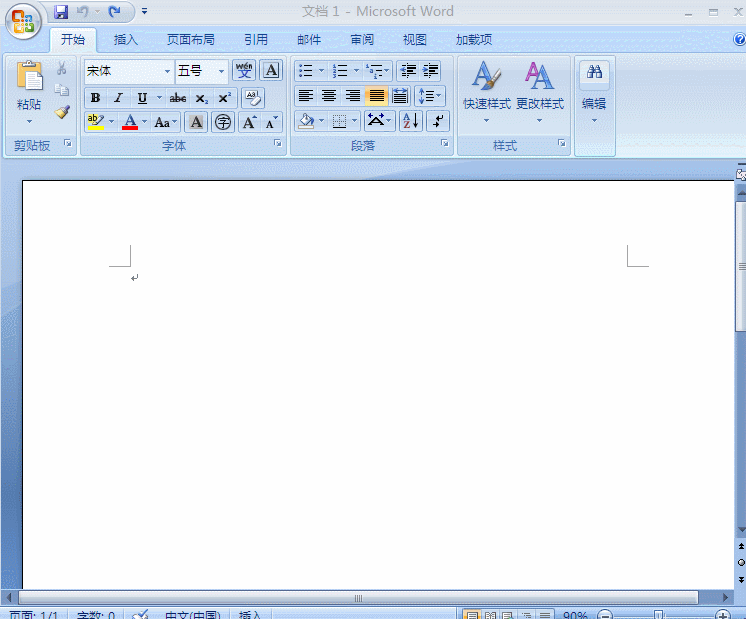Open the Change Case (Aa) menu
This screenshot has width=746, height=619.
pyautogui.click(x=165, y=122)
